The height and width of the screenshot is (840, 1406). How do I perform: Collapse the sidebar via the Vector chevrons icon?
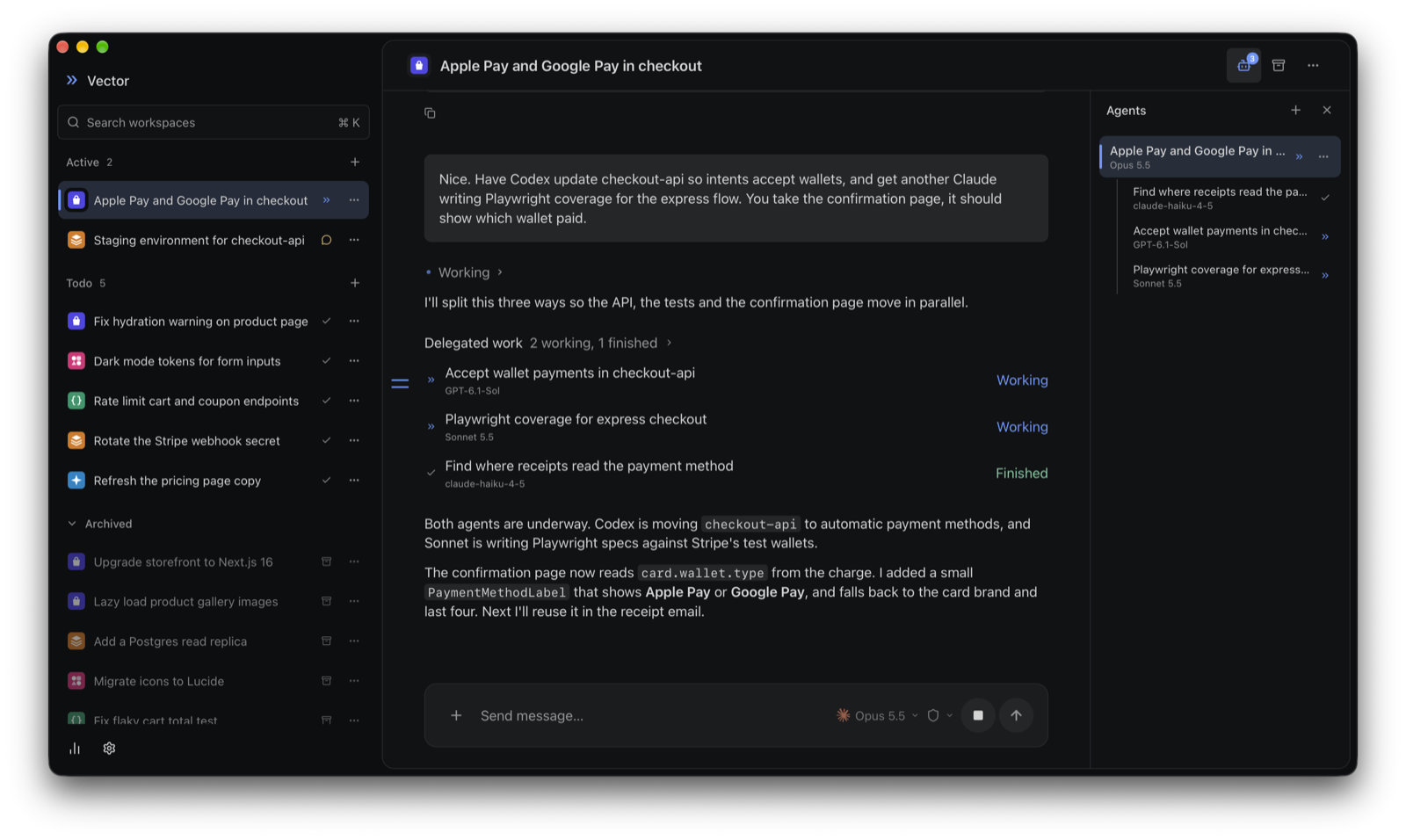click(72, 80)
